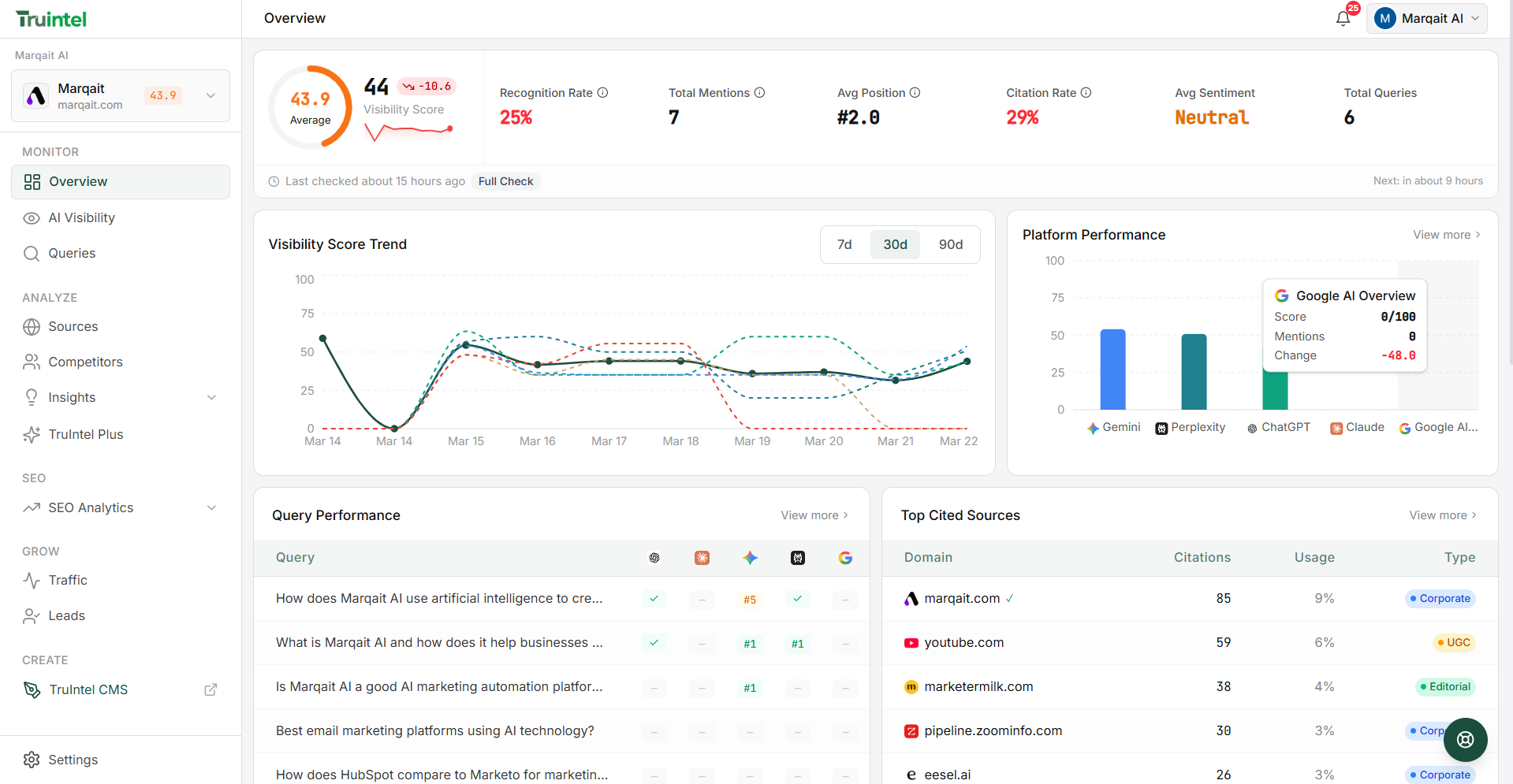Expand the Insights sidebar section
The width and height of the screenshot is (1513, 784).
pyautogui.click(x=211, y=397)
